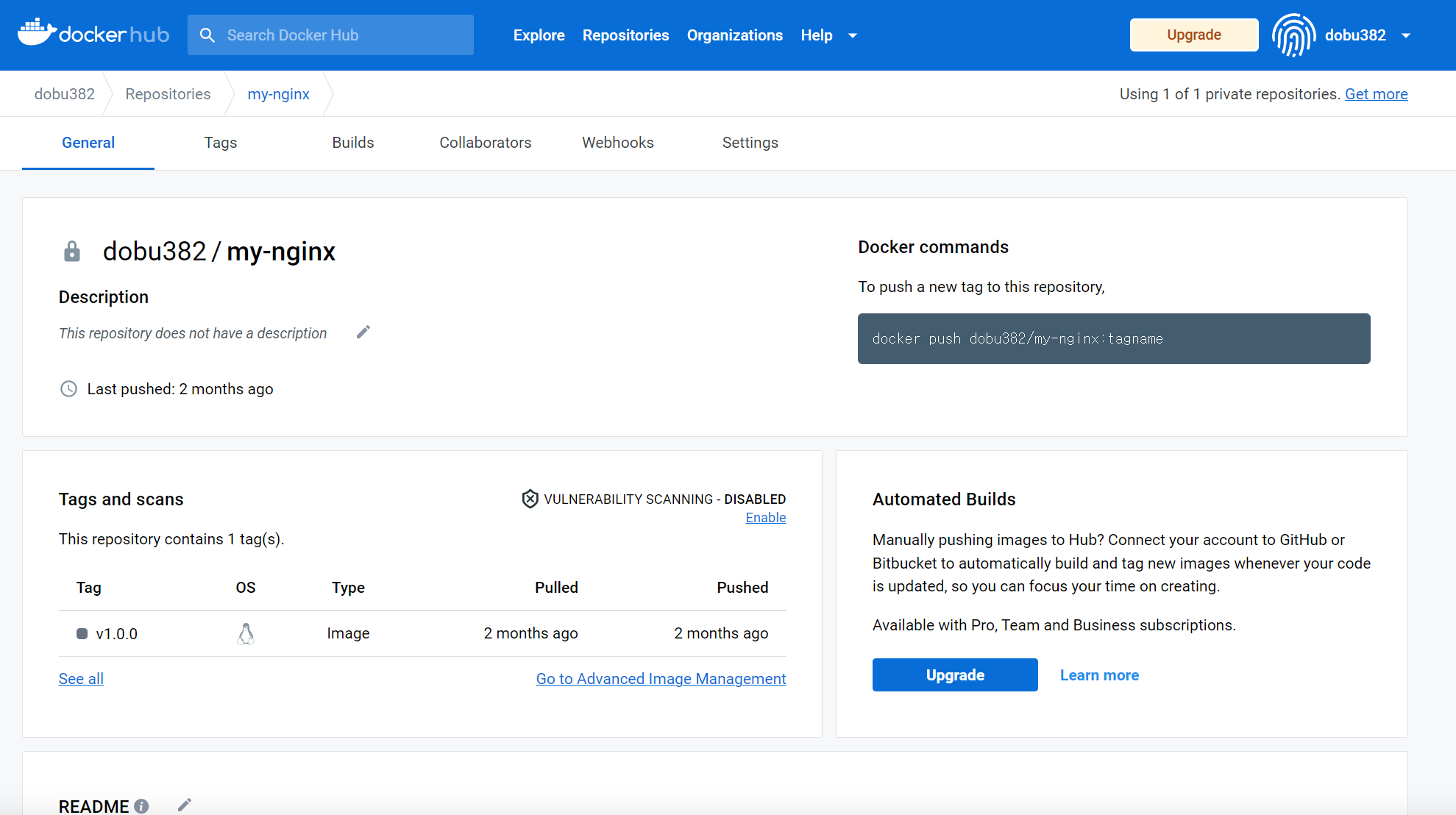Select the v1.0.0 tag name
The width and height of the screenshot is (1456, 815).
[117, 633]
